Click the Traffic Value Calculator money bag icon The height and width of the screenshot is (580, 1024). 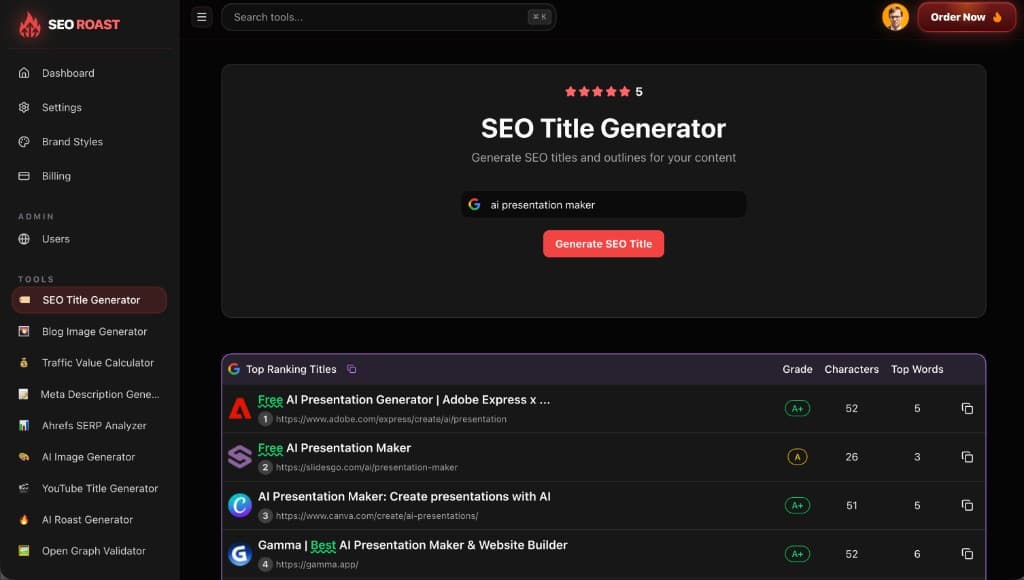click(x=24, y=362)
